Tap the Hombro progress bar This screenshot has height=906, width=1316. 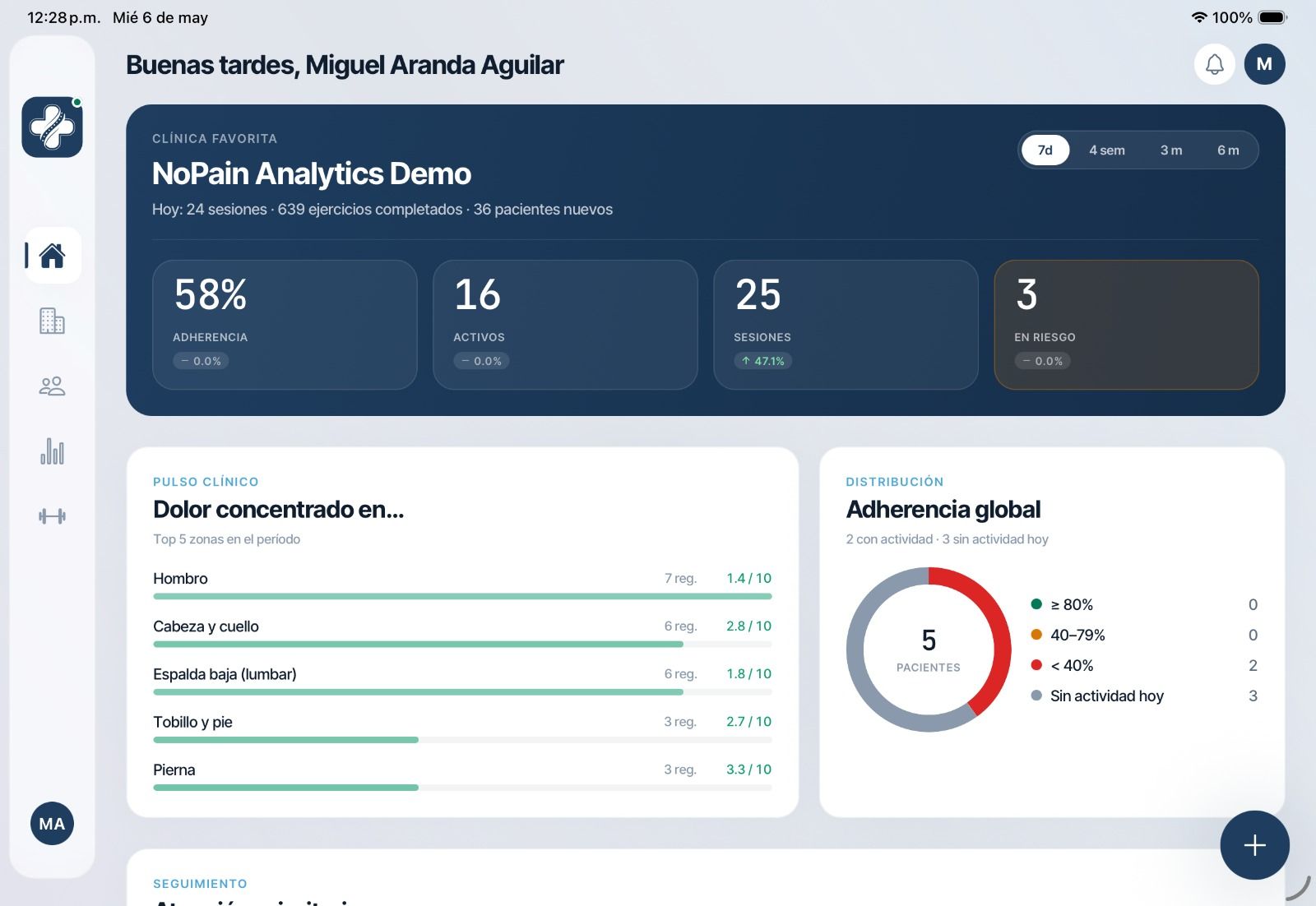[x=462, y=596]
